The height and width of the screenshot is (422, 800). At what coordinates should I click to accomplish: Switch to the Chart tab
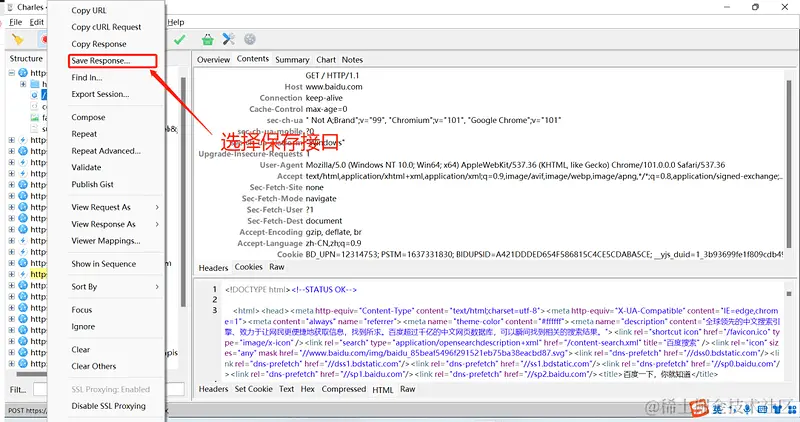pyautogui.click(x=326, y=60)
